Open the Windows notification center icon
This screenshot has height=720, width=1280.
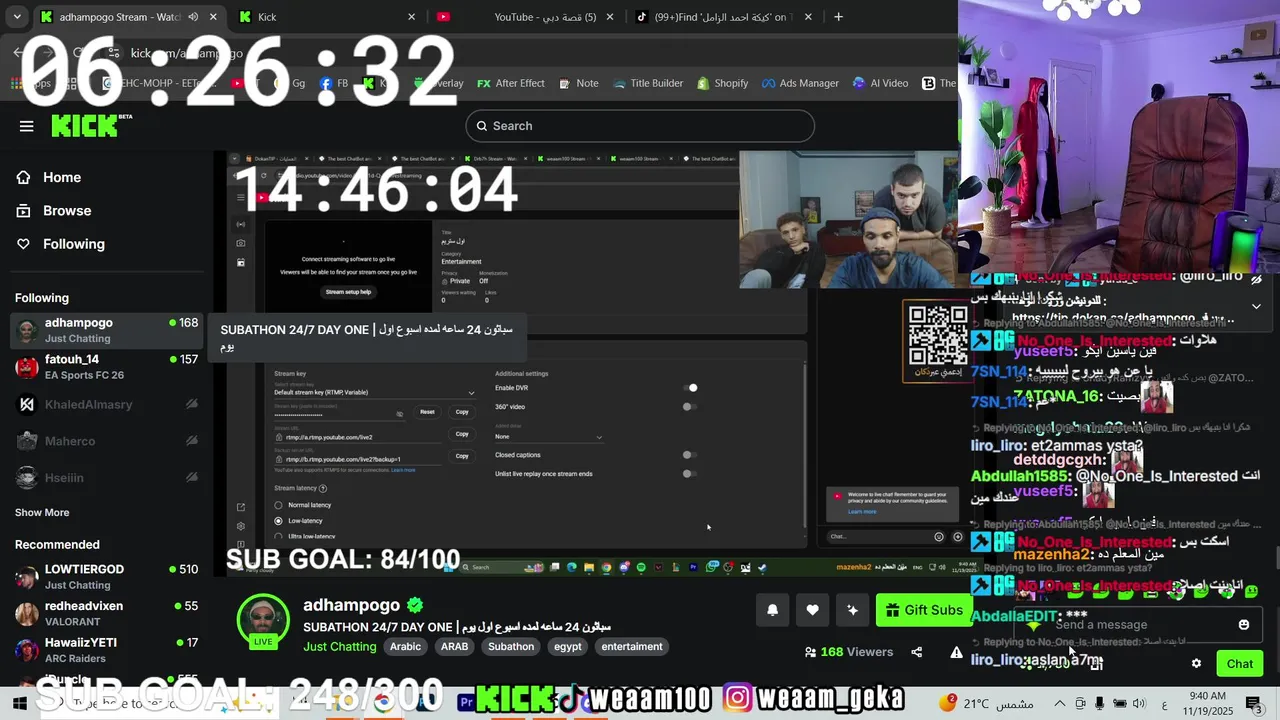[1252, 703]
